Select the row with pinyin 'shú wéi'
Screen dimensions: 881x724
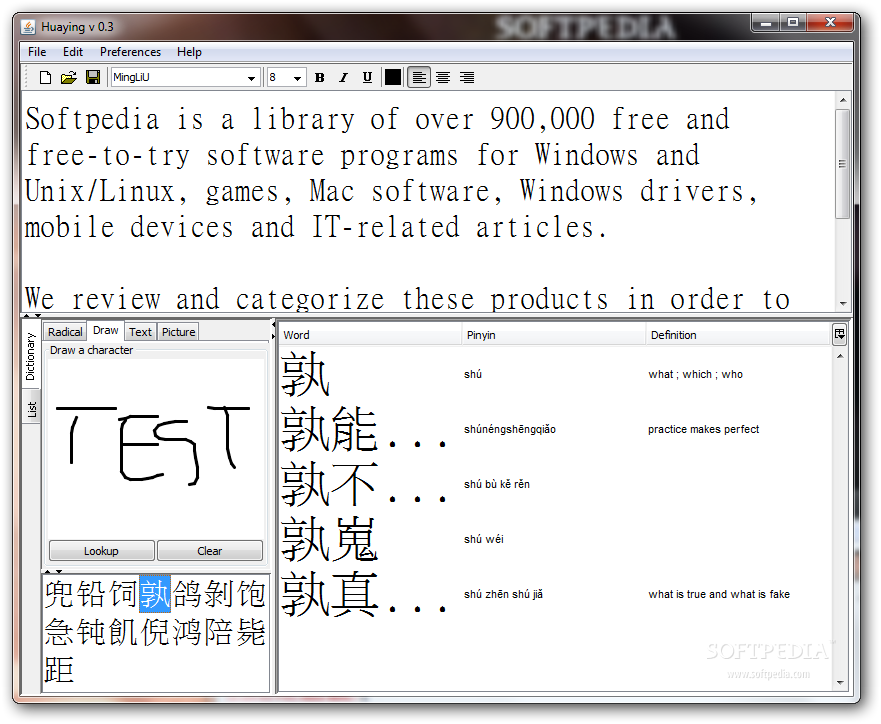click(555, 539)
